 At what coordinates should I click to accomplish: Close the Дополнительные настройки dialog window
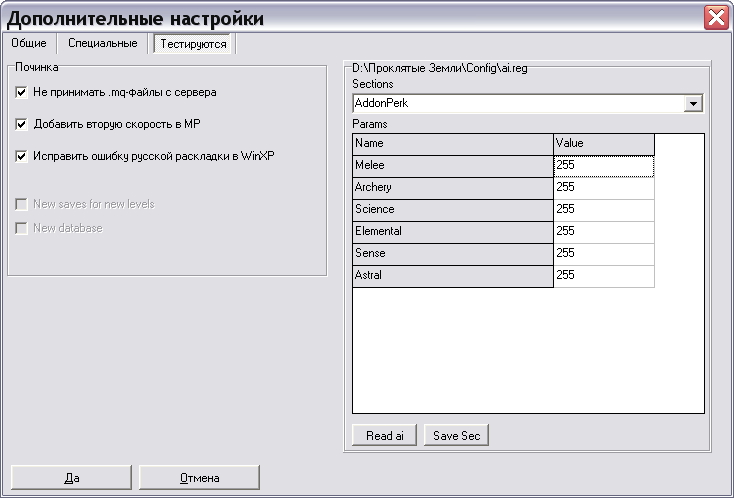click(715, 17)
